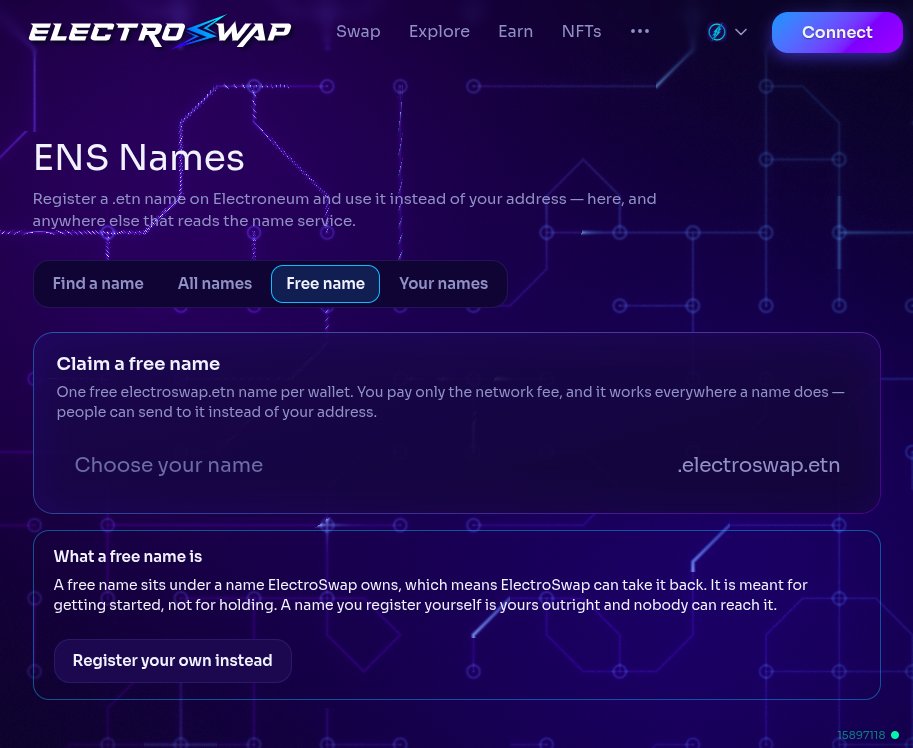Screen dimensions: 913x748
Task: Click the green network status dot
Action: [x=895, y=735]
